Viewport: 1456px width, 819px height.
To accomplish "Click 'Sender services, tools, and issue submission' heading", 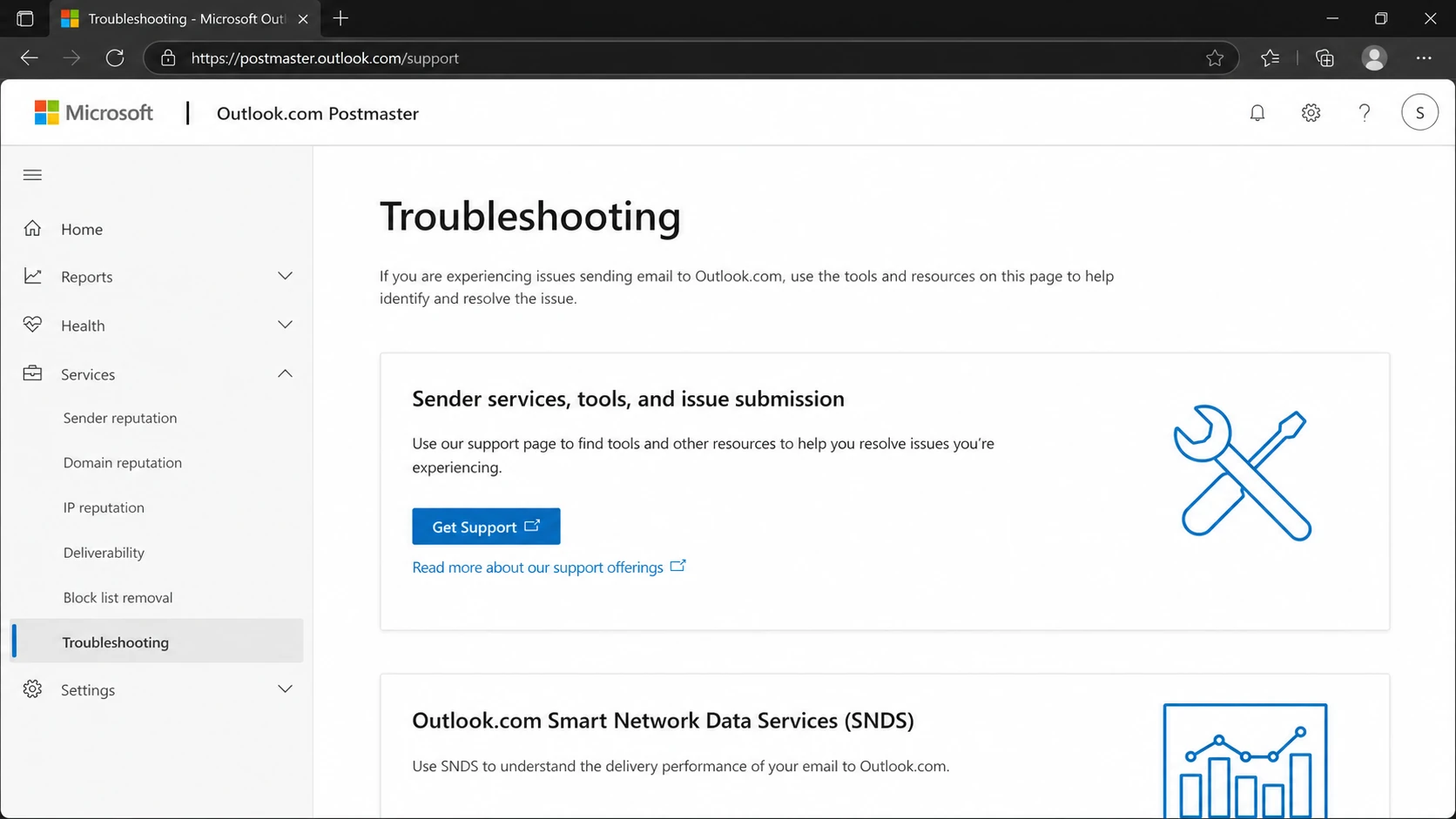I will coord(628,399).
